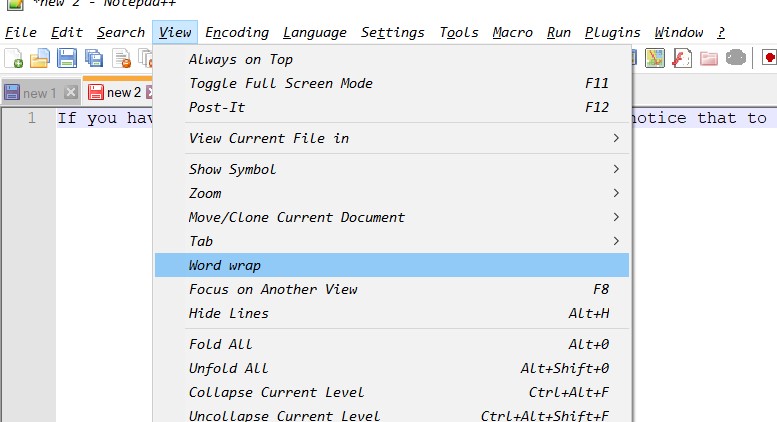Open the Edit menu
The image size is (777, 422).
(x=67, y=33)
